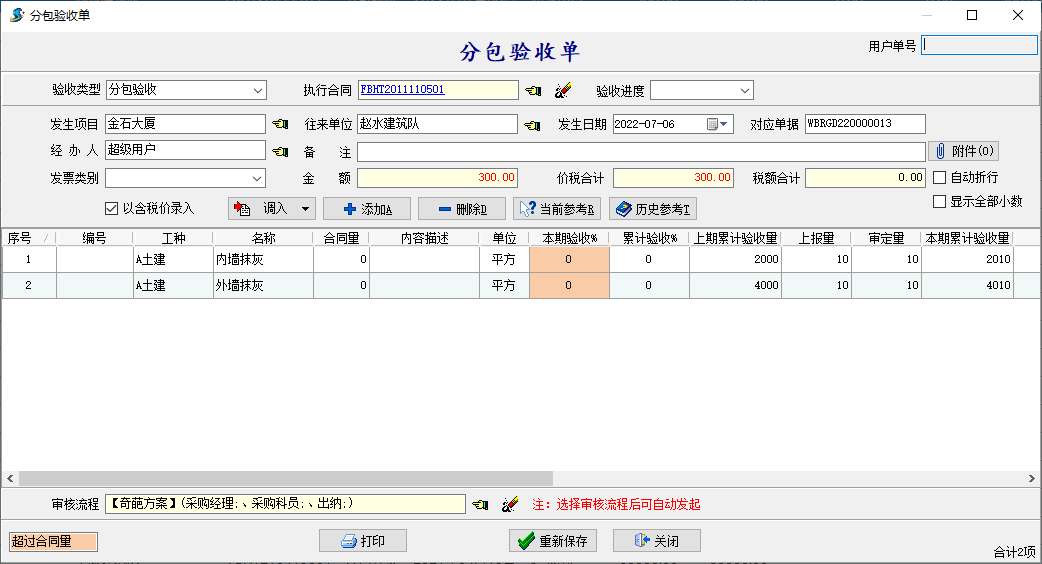Image resolution: width=1042 pixels, height=564 pixels.
Task: Click the clear icon beside 审核流程
Action: (510, 505)
